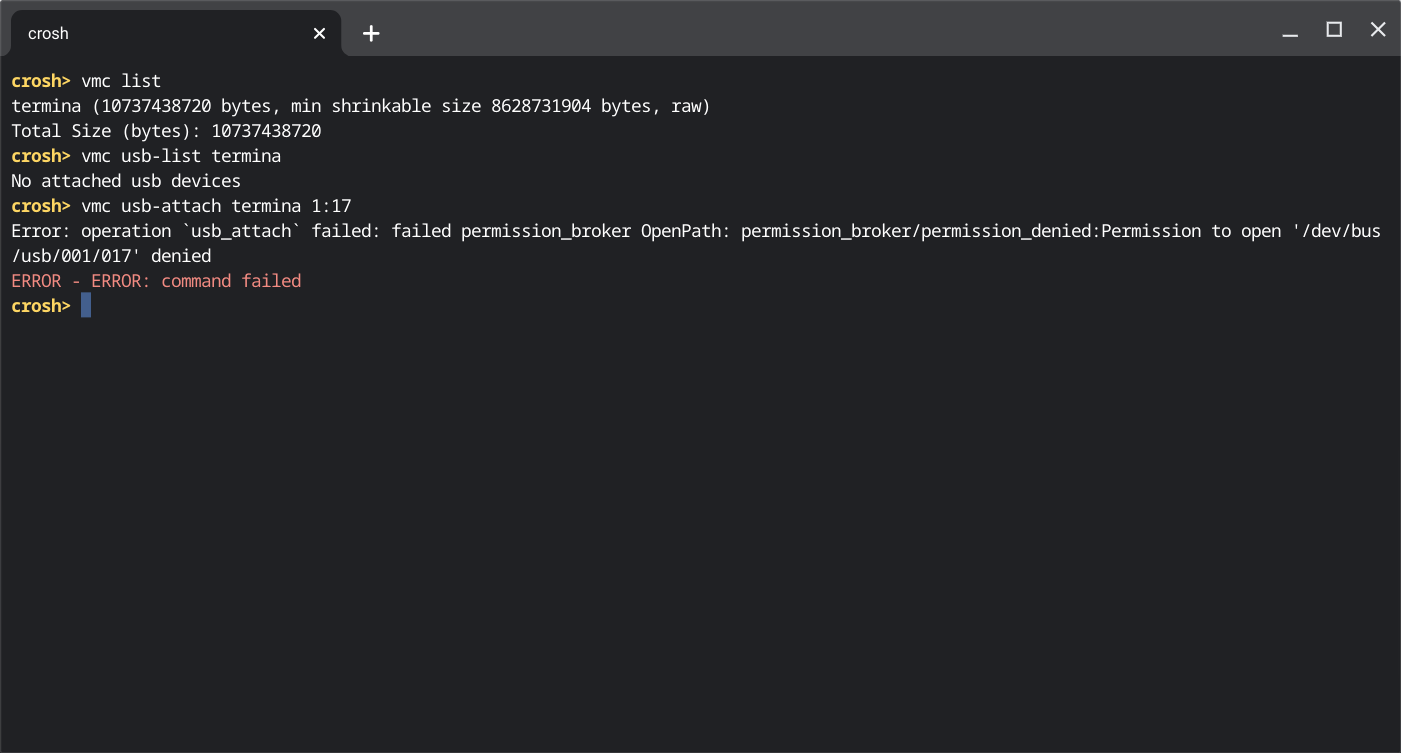Maximize the crosh window

point(1333,29)
